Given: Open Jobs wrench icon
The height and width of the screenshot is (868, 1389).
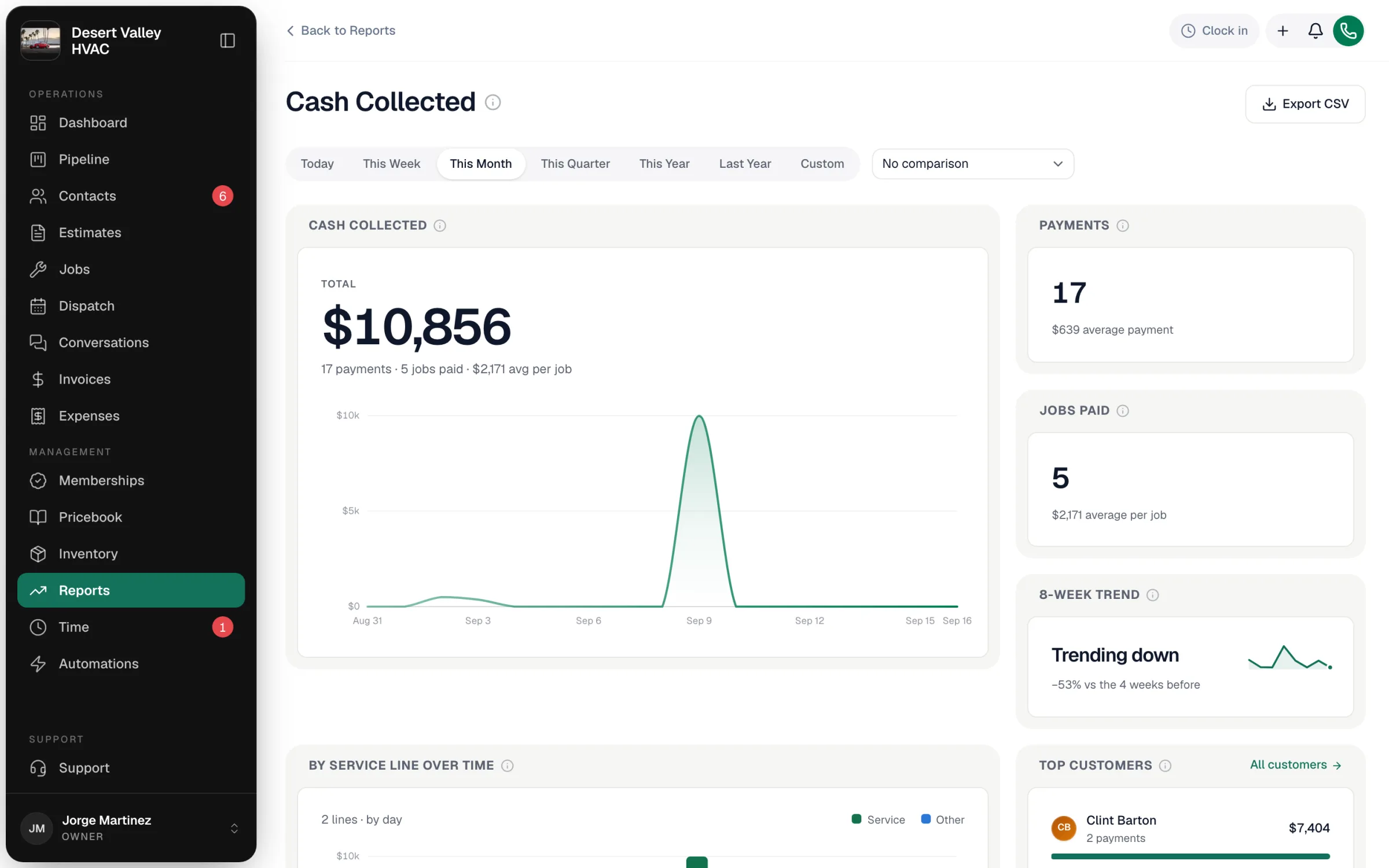Looking at the screenshot, I should pyautogui.click(x=38, y=269).
